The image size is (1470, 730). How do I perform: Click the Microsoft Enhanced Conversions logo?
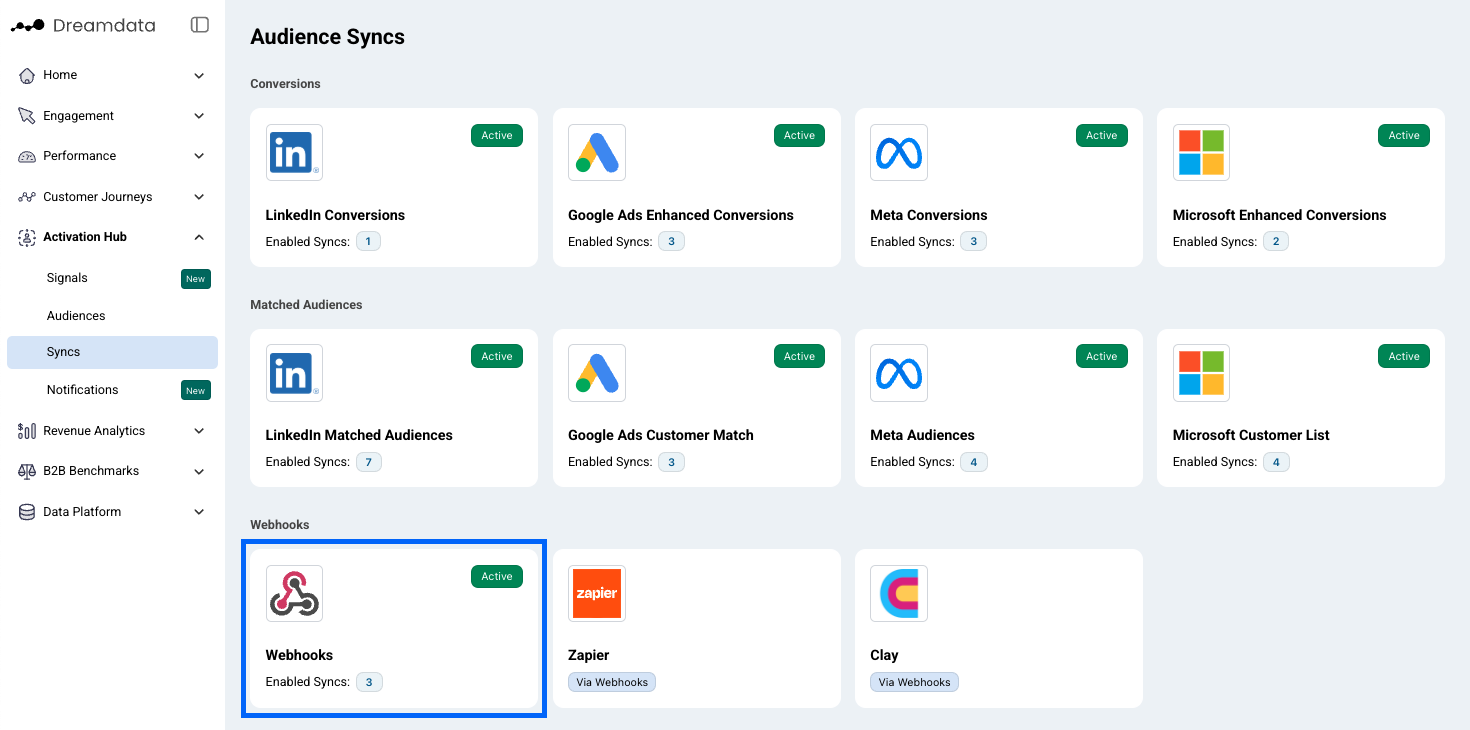coord(1201,152)
